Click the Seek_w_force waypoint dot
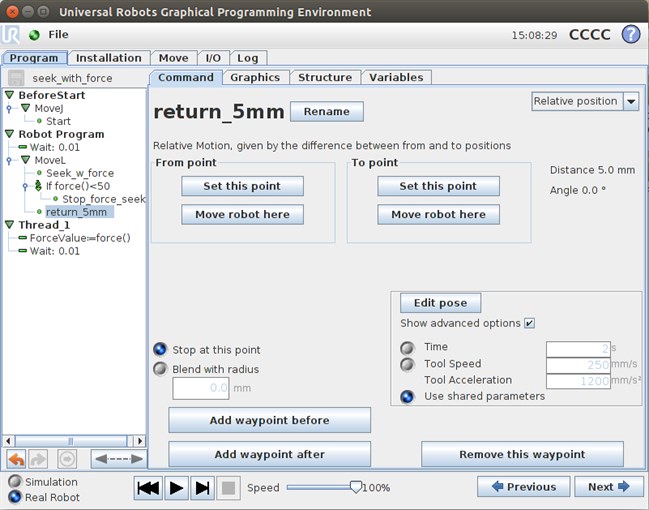Screen dimensions: 649x510 click(x=39, y=173)
